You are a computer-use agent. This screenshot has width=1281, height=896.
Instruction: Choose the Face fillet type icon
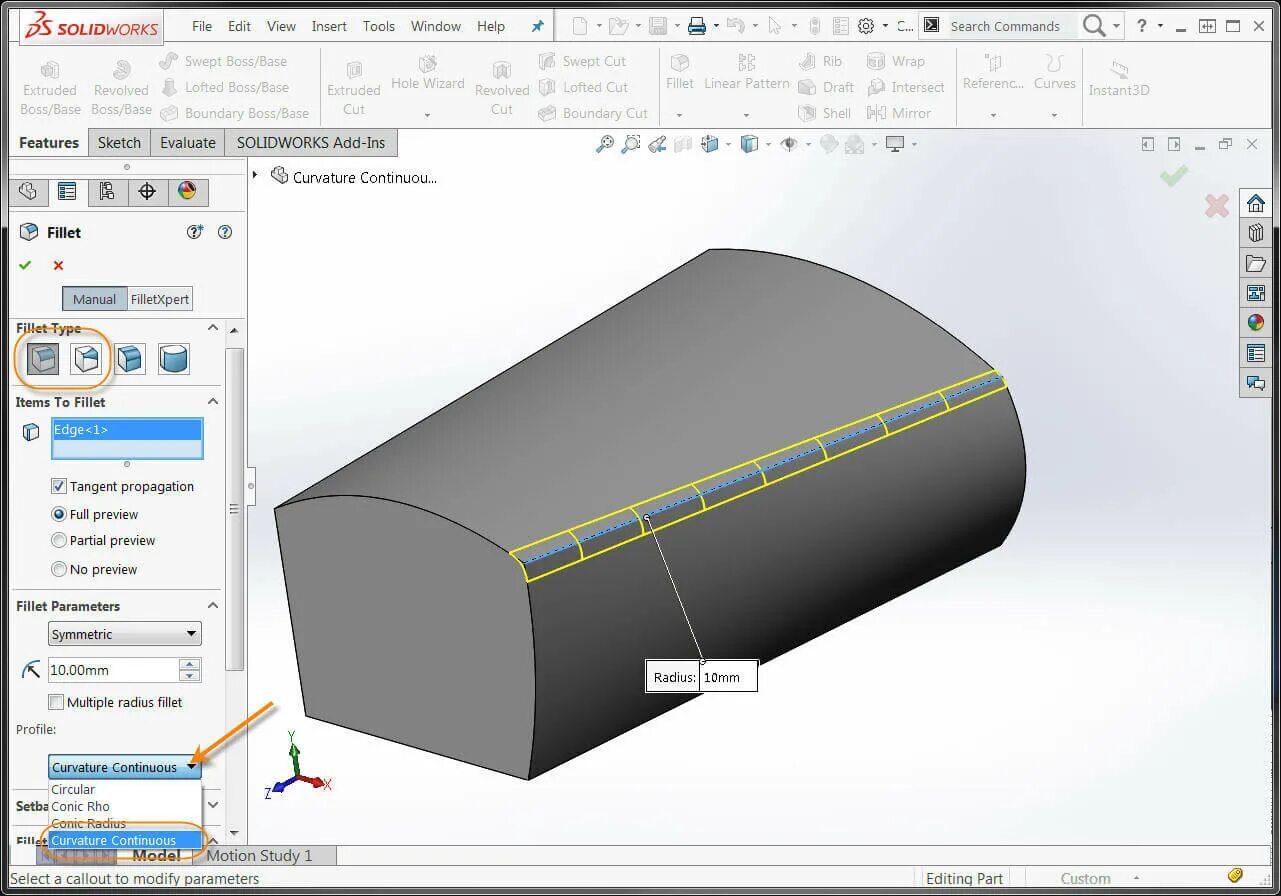click(131, 359)
